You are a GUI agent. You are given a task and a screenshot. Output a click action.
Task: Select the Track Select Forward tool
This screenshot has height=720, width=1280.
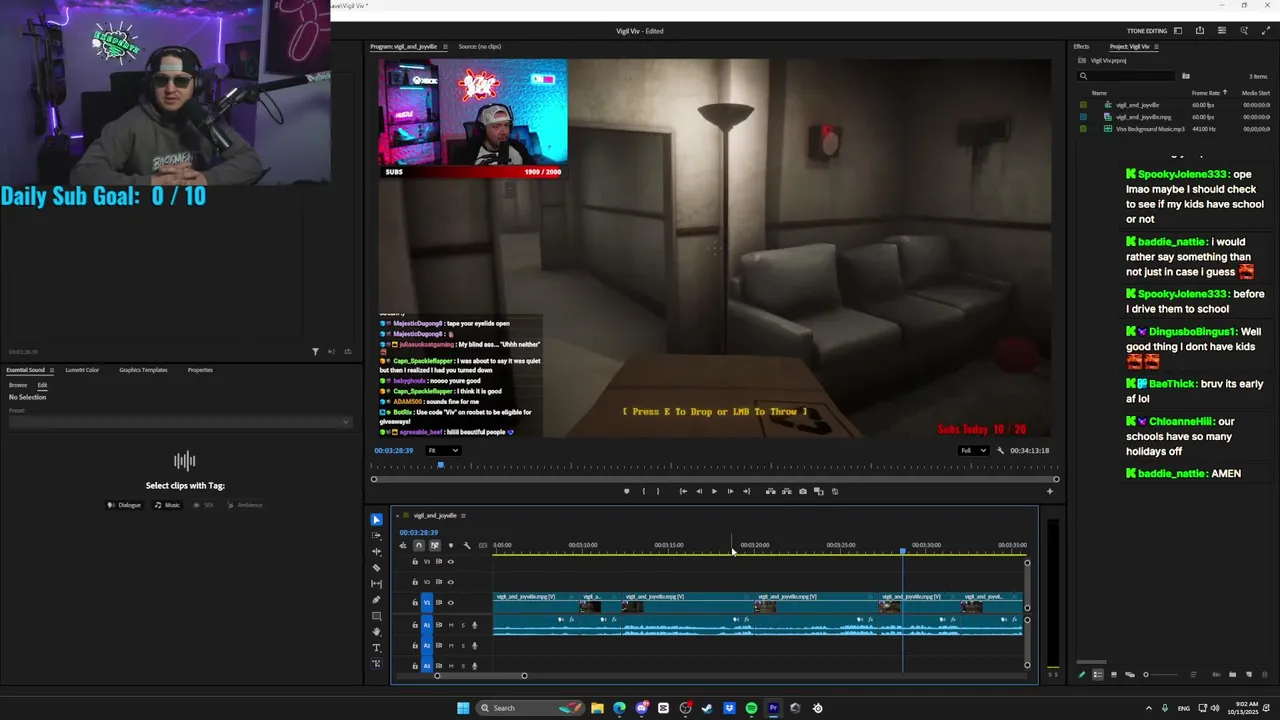tap(376, 535)
